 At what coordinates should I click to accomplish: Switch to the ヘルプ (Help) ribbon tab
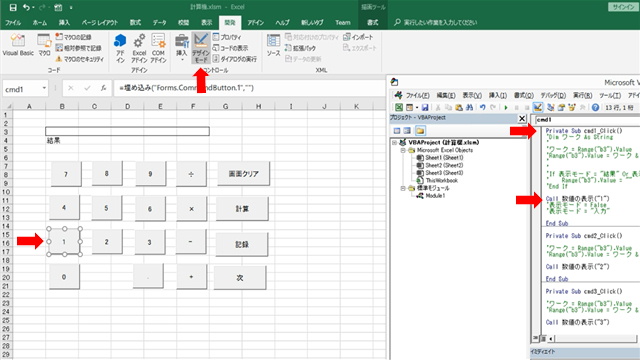[282, 22]
